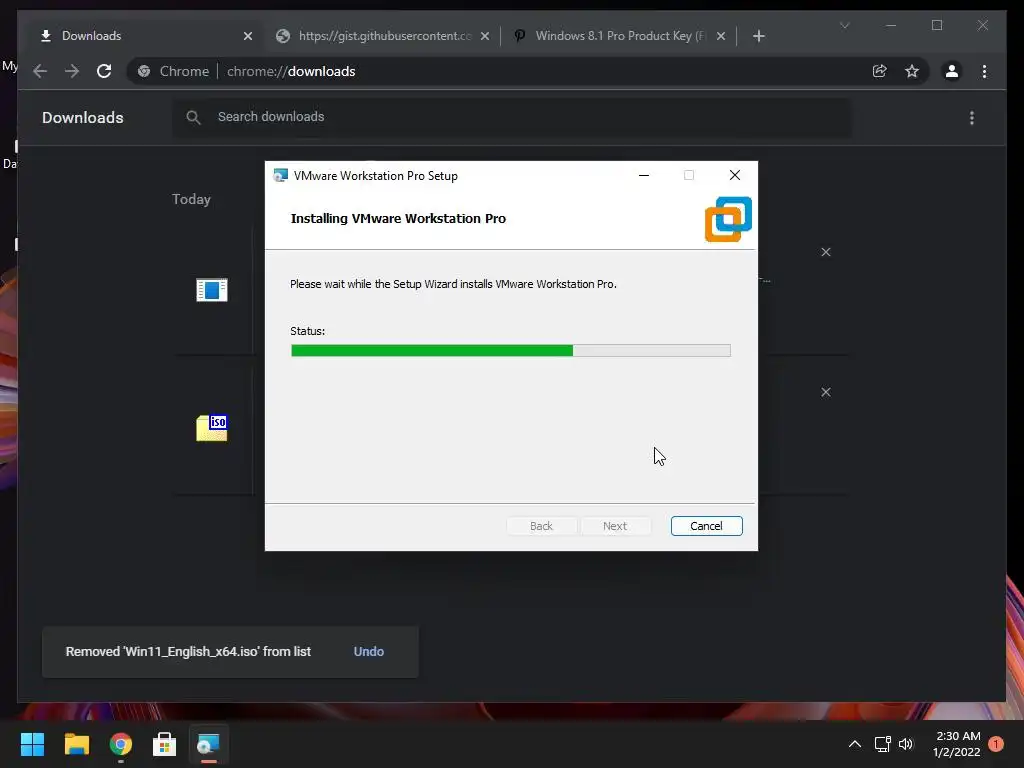Viewport: 1024px width, 768px height.
Task: Bookmark this page with the star icon
Action: coord(912,71)
